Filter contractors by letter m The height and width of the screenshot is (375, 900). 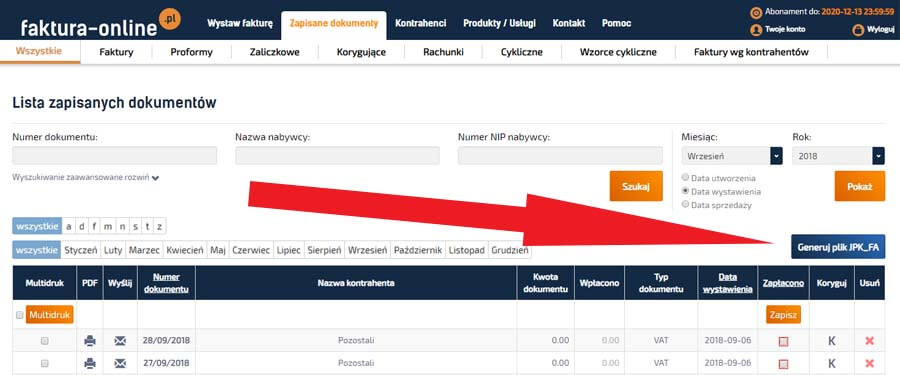(x=107, y=226)
